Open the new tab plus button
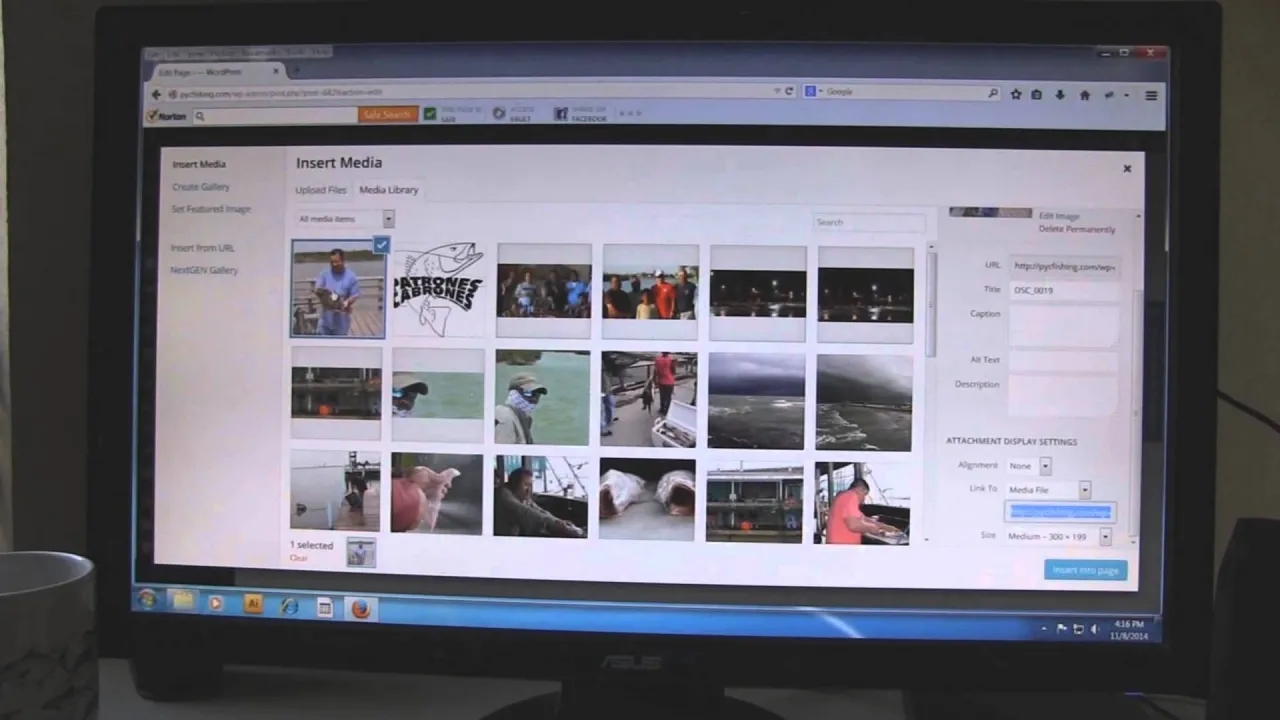Screen dimensions: 1280x720 296,71
